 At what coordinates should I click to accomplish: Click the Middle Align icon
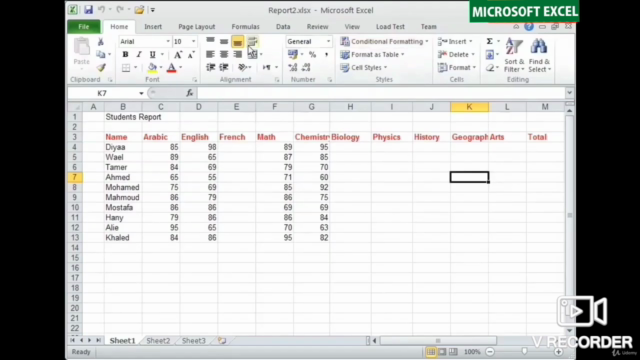click(224, 41)
